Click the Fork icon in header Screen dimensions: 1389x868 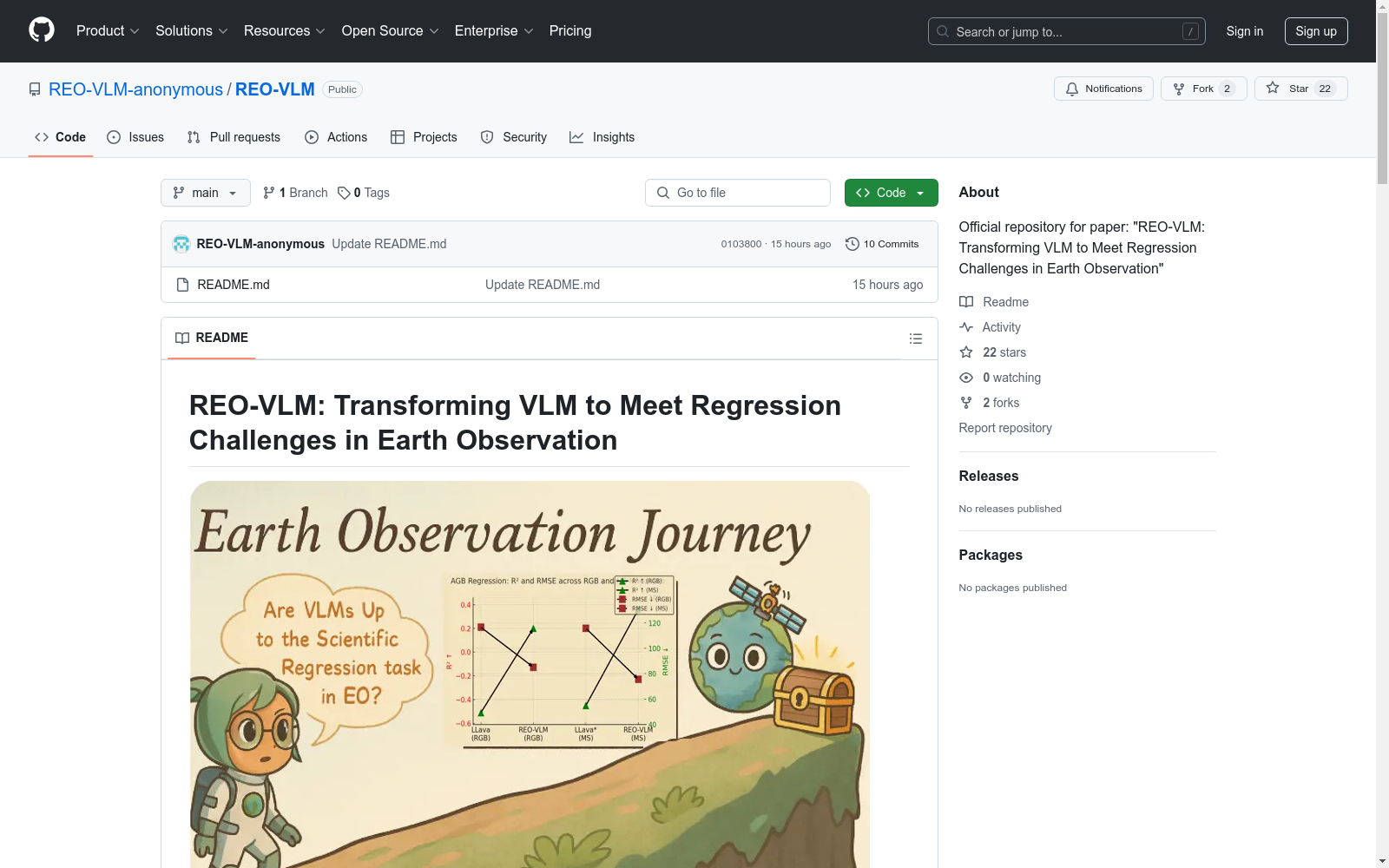pos(1179,89)
